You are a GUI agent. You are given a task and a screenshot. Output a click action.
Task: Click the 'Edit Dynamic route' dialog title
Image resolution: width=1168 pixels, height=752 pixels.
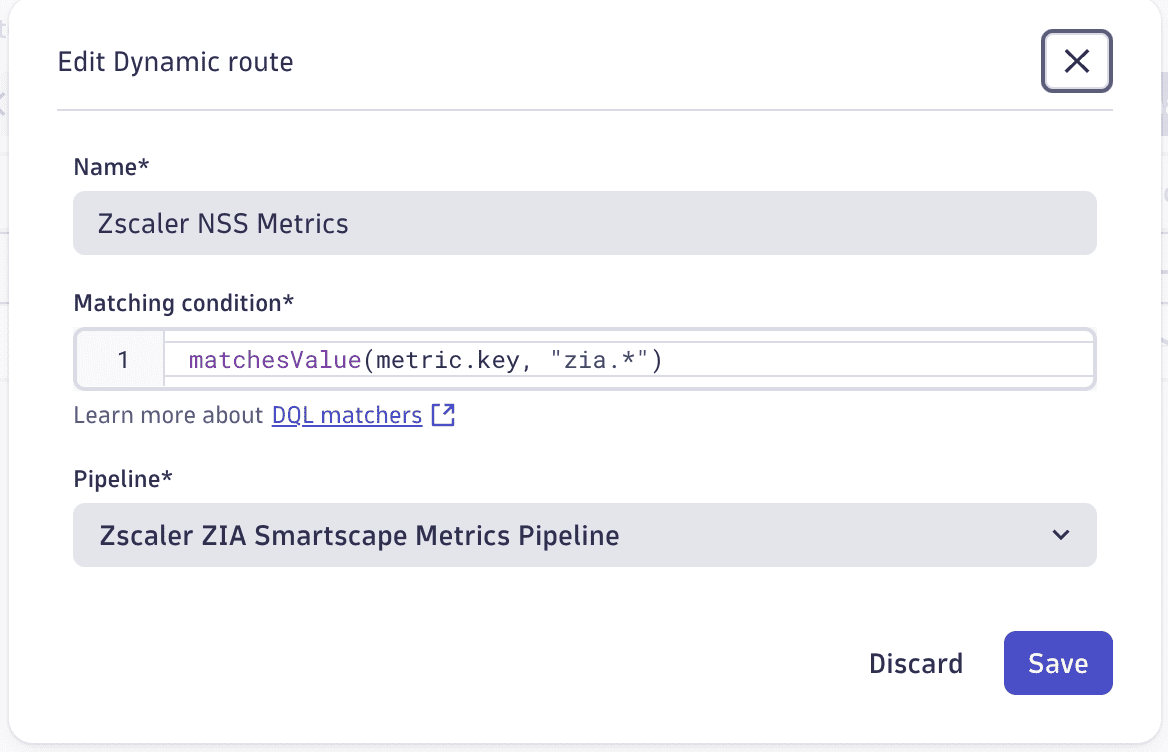(176, 62)
